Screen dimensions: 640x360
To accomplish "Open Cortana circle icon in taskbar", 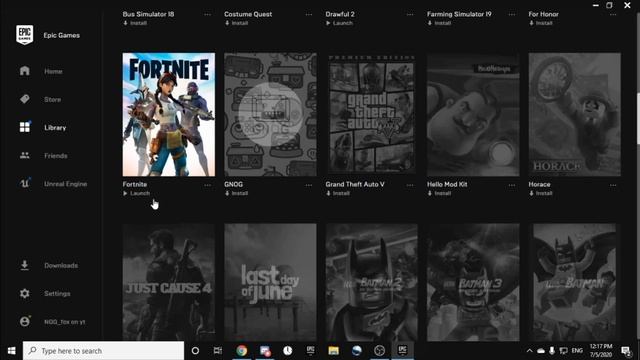I will (x=195, y=351).
